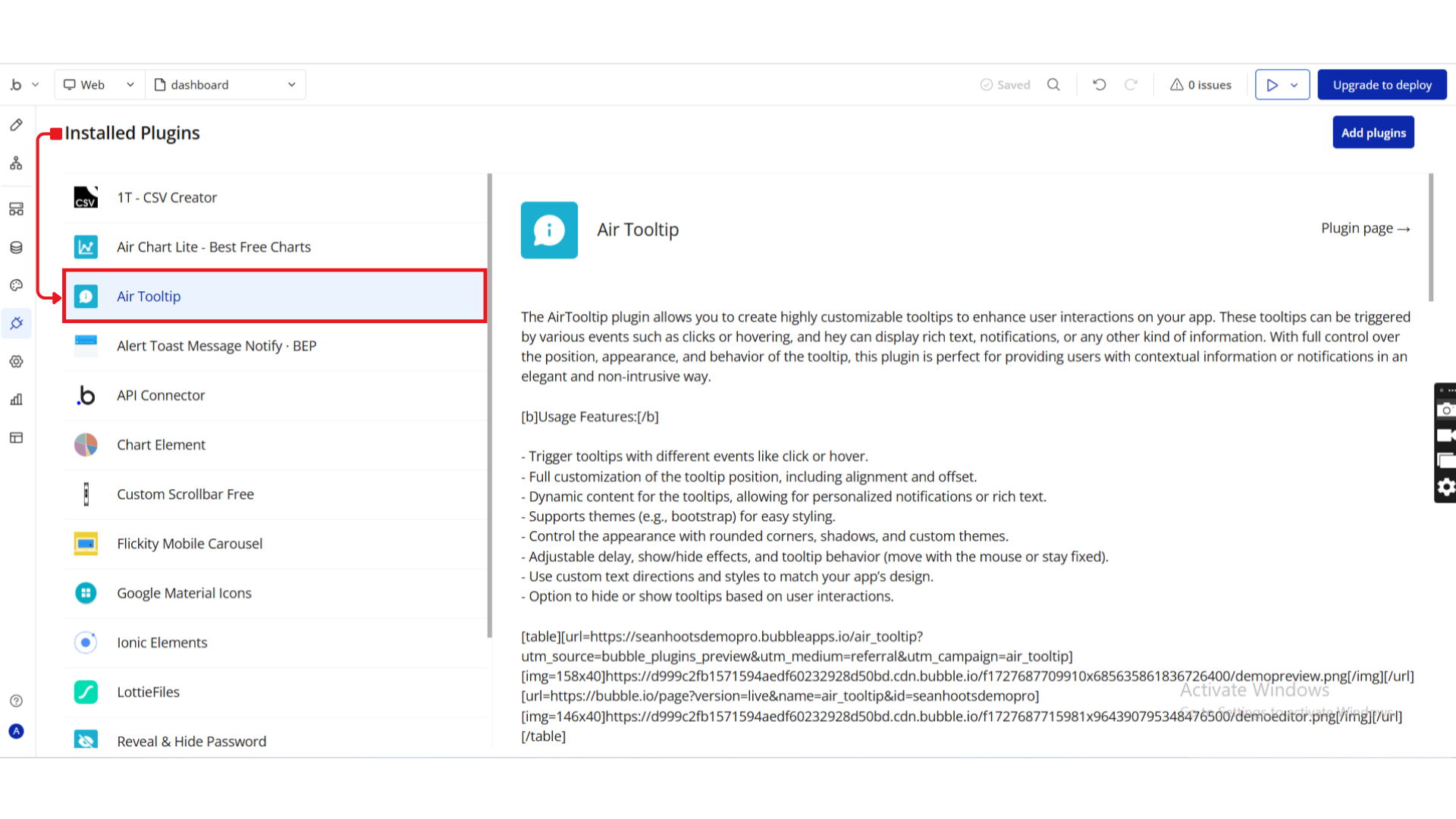
Task: Select Flickity Mobile Carousel plugin
Action: click(190, 544)
